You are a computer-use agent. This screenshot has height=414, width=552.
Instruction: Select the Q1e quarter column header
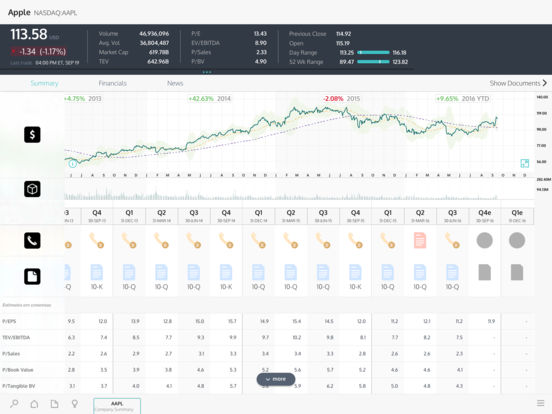[517, 215]
